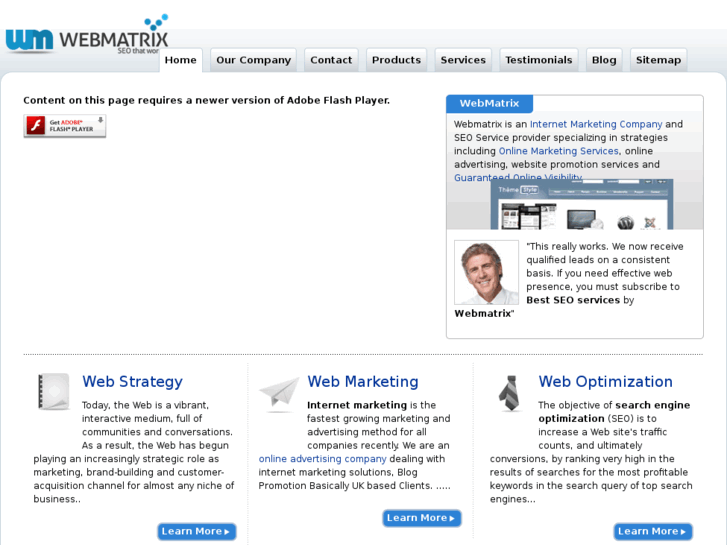The width and height of the screenshot is (727, 545).
Task: Go to the Contact tab
Action: click(331, 60)
